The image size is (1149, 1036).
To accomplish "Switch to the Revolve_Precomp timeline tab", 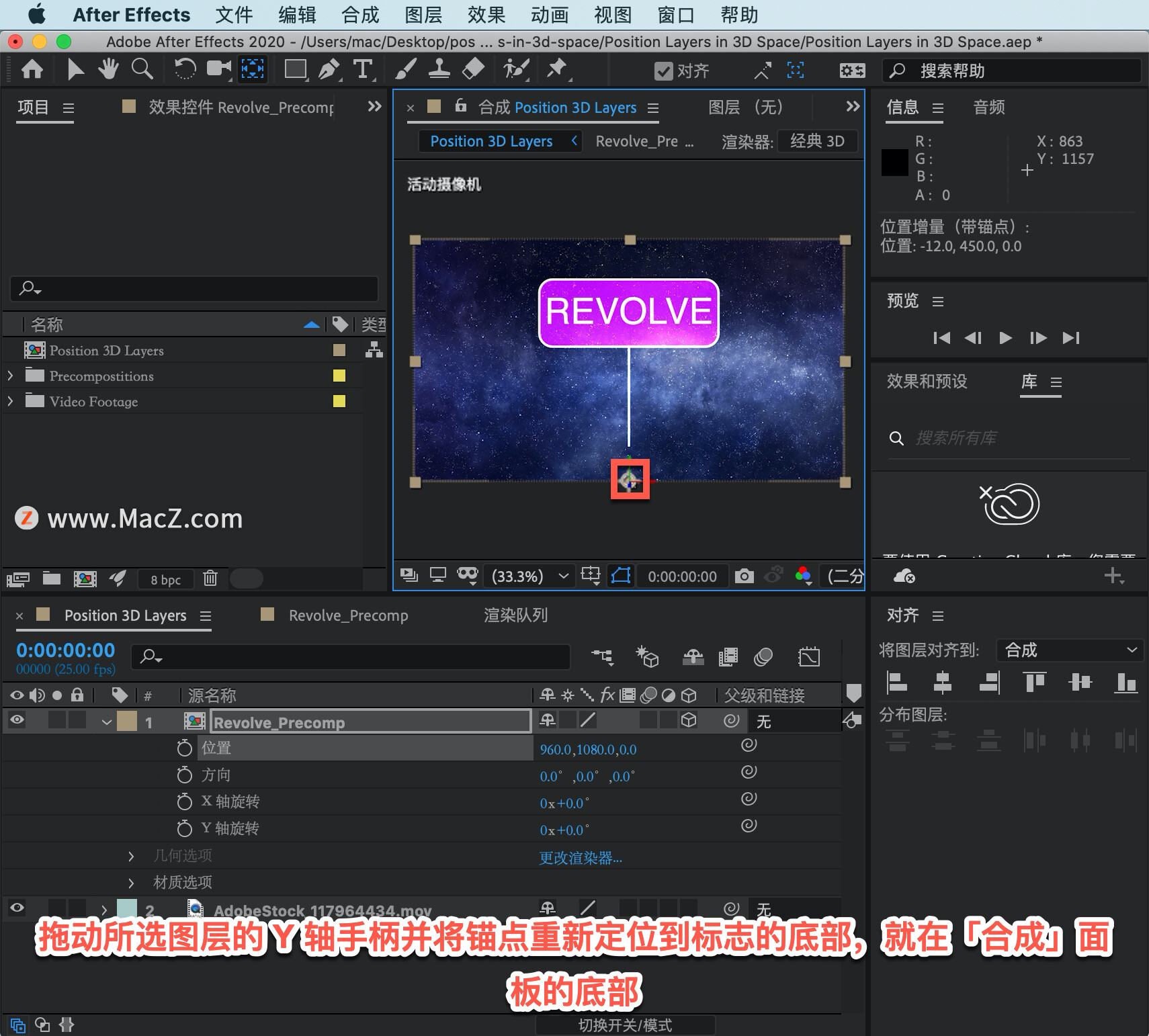I will [x=348, y=615].
